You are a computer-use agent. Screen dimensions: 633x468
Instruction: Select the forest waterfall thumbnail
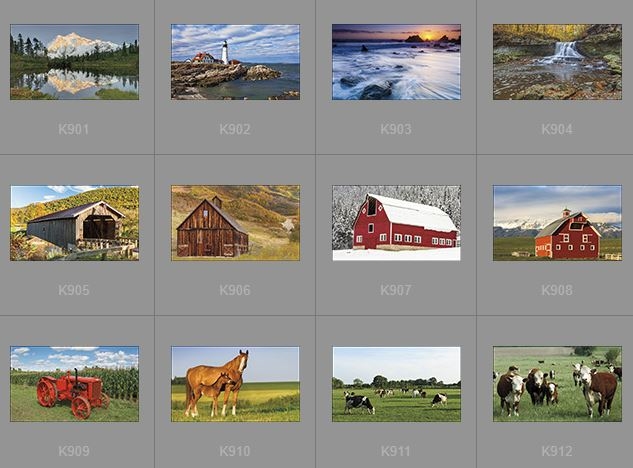pos(557,62)
